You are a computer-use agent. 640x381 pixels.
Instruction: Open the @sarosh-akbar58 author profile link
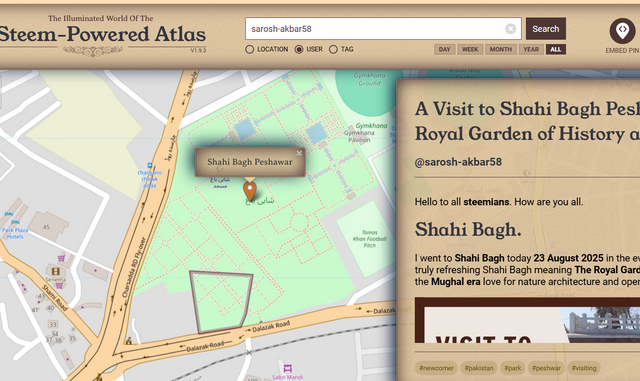pyautogui.click(x=458, y=162)
